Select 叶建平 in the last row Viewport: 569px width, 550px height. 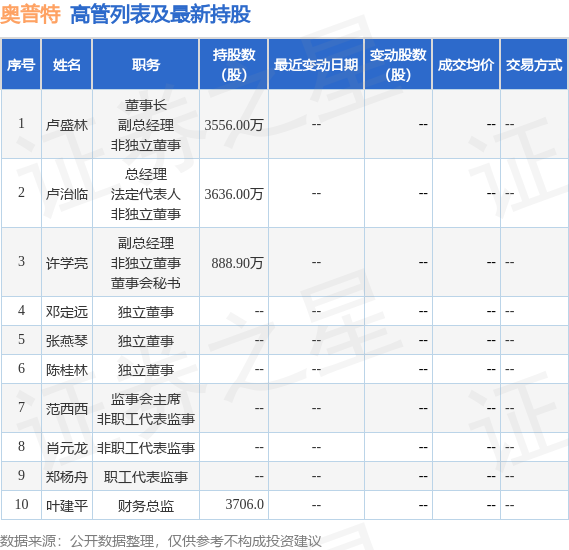point(67,505)
